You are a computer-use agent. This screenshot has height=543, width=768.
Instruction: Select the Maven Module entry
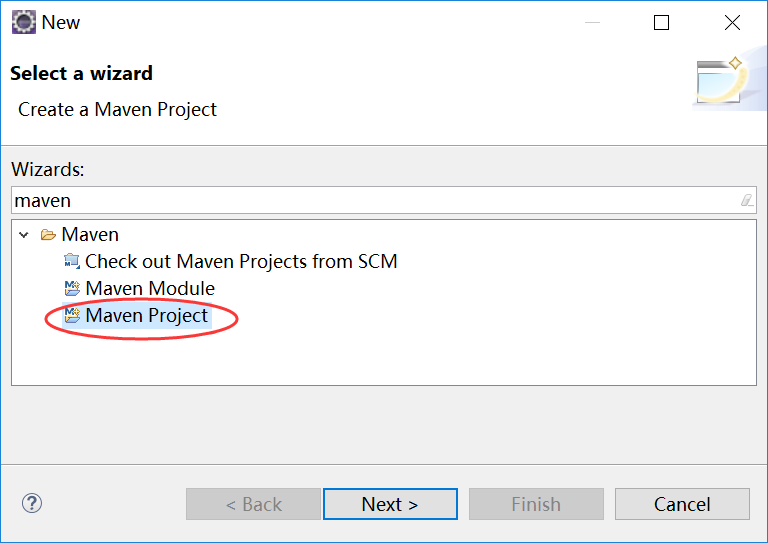(x=150, y=289)
